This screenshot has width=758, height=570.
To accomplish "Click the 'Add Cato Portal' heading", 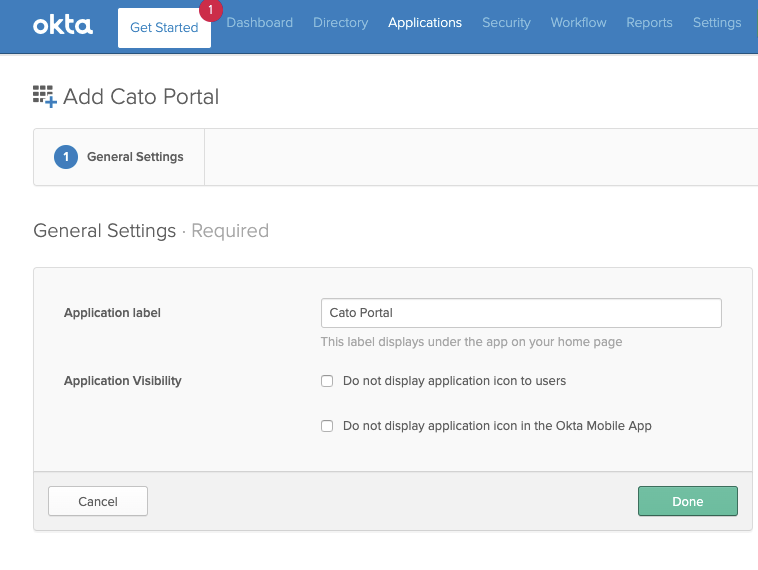I will (x=141, y=97).
